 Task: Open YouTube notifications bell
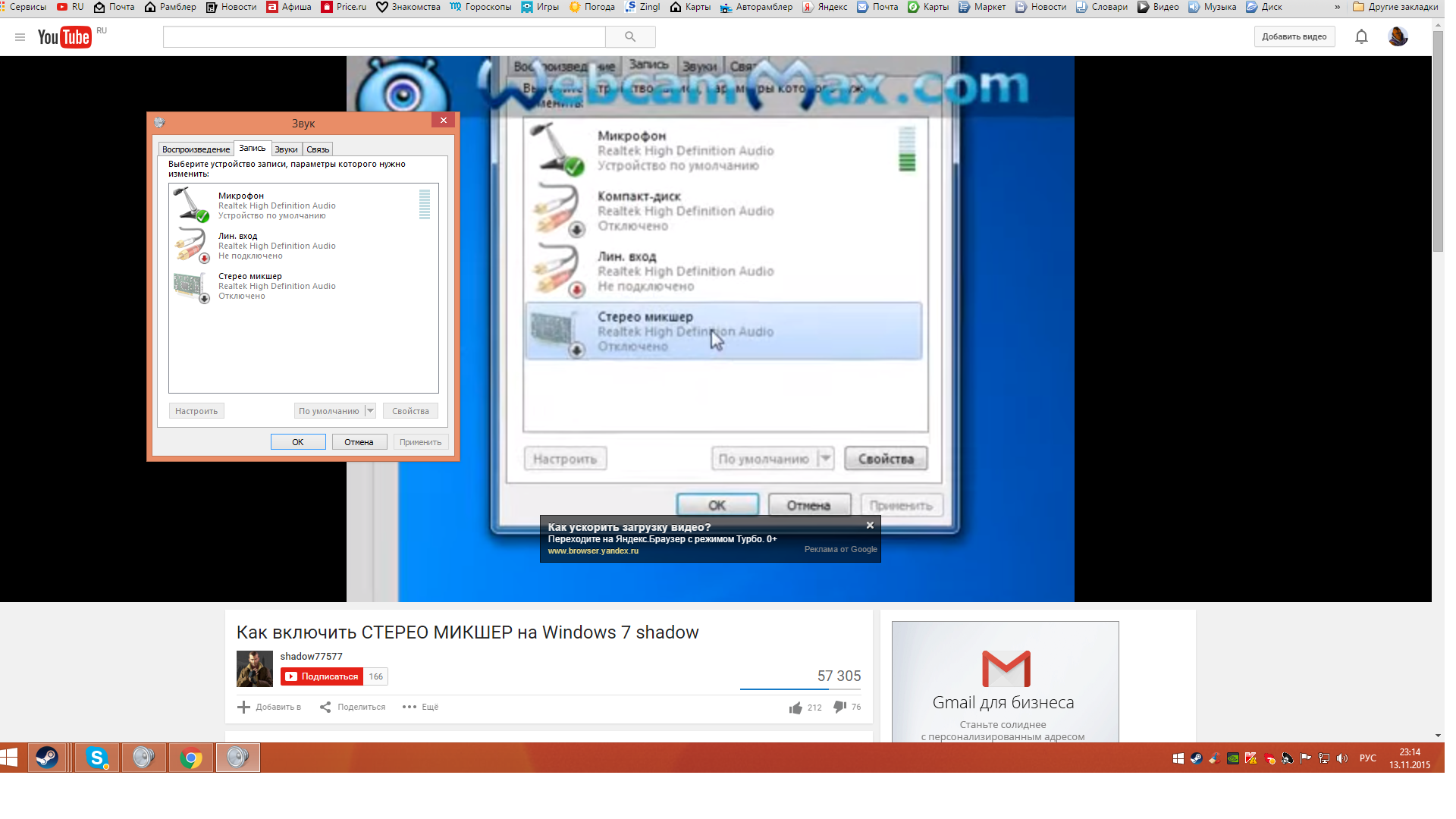click(1361, 36)
